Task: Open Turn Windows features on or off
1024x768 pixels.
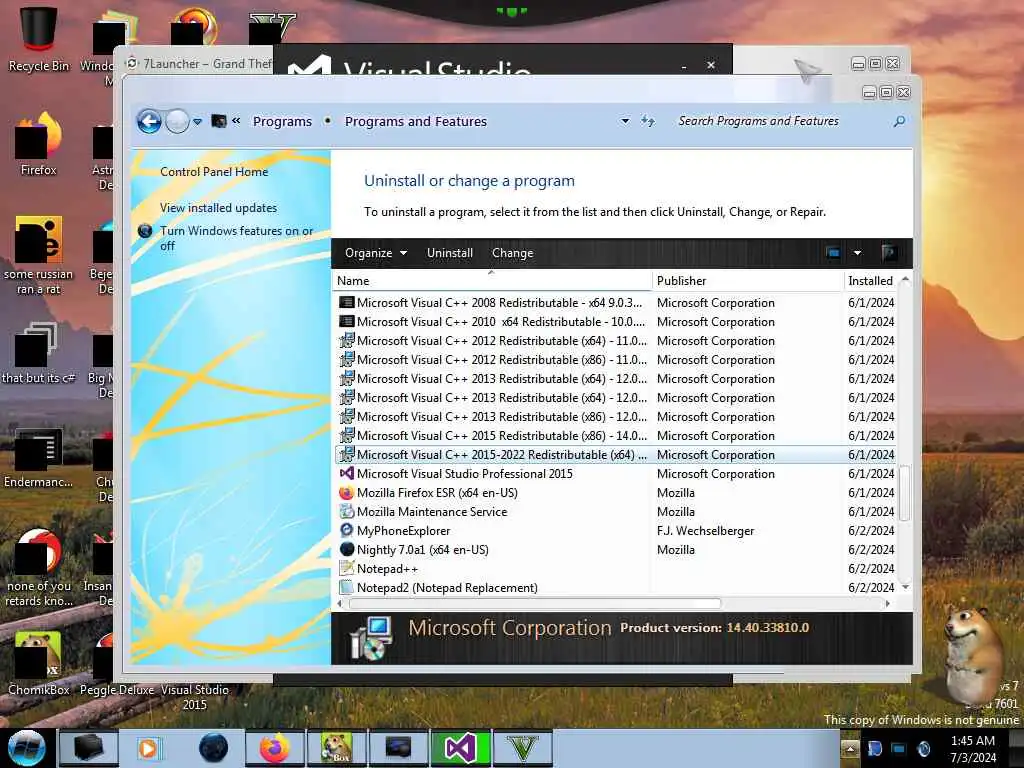Action: coord(236,238)
